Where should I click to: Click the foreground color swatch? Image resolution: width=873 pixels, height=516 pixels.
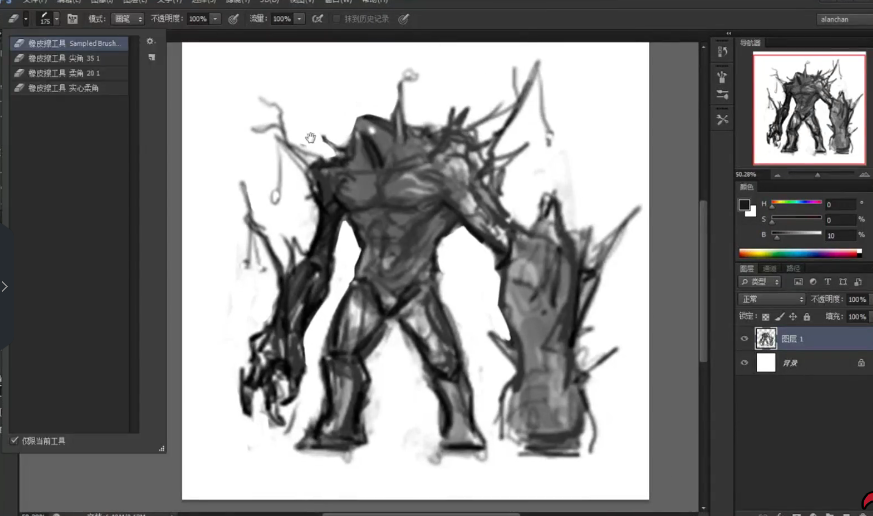coord(744,204)
